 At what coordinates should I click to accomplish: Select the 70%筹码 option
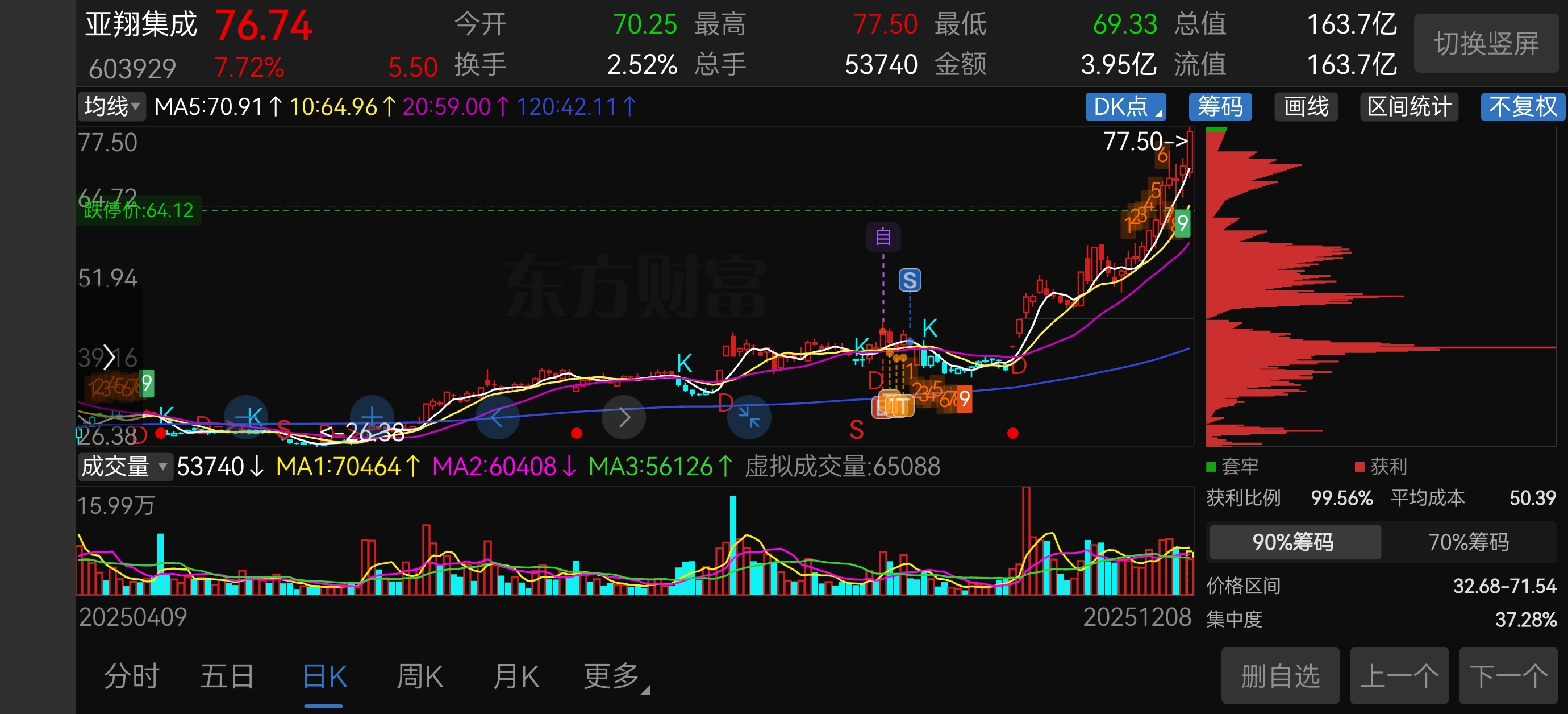(1467, 542)
